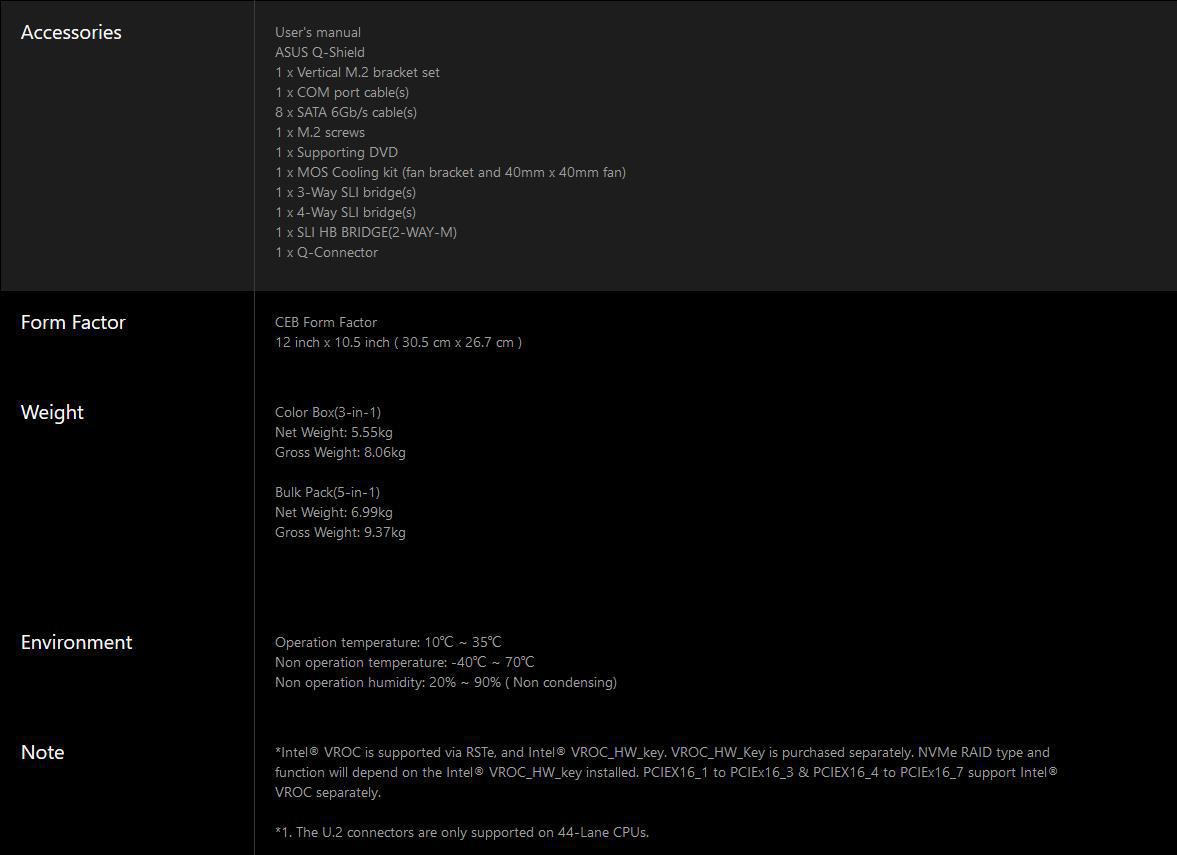
Task: Click the MOS Cooling kit line
Action: [450, 173]
